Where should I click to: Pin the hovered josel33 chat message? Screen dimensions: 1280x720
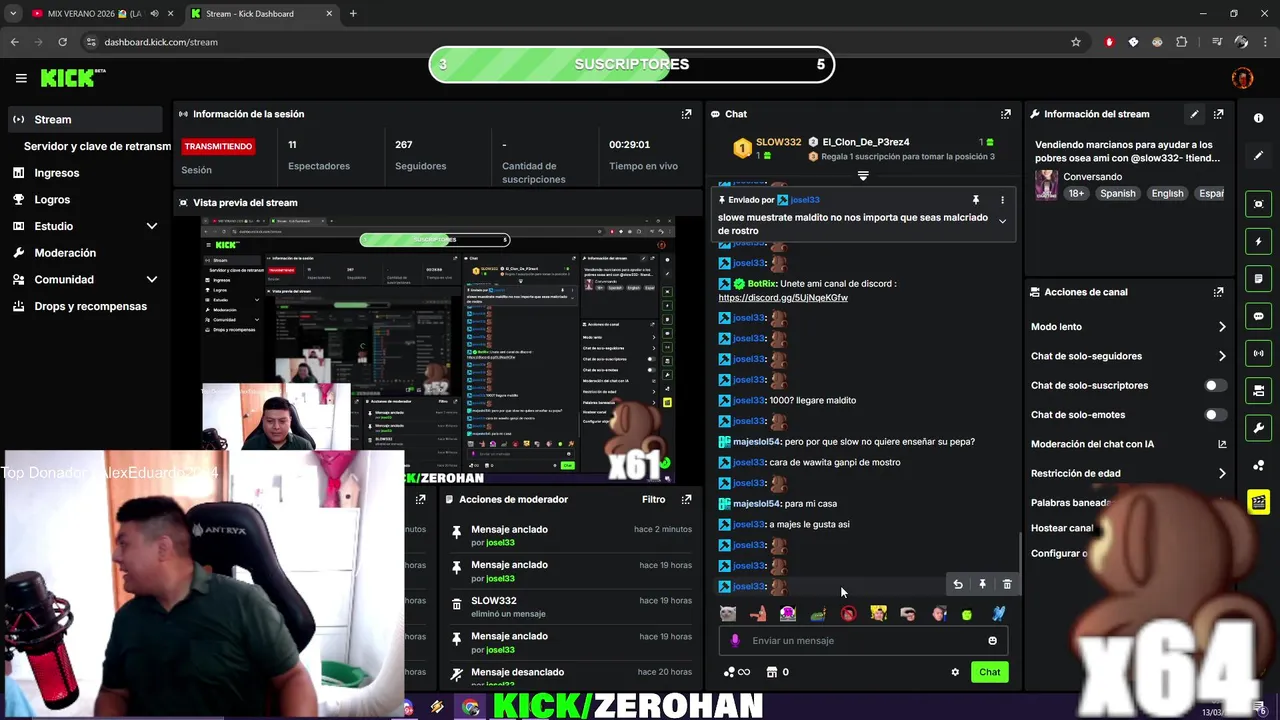point(982,585)
